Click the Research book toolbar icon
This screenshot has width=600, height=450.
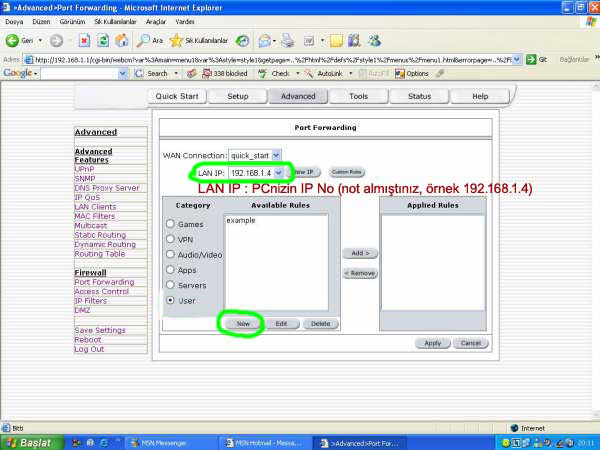[x=354, y=40]
